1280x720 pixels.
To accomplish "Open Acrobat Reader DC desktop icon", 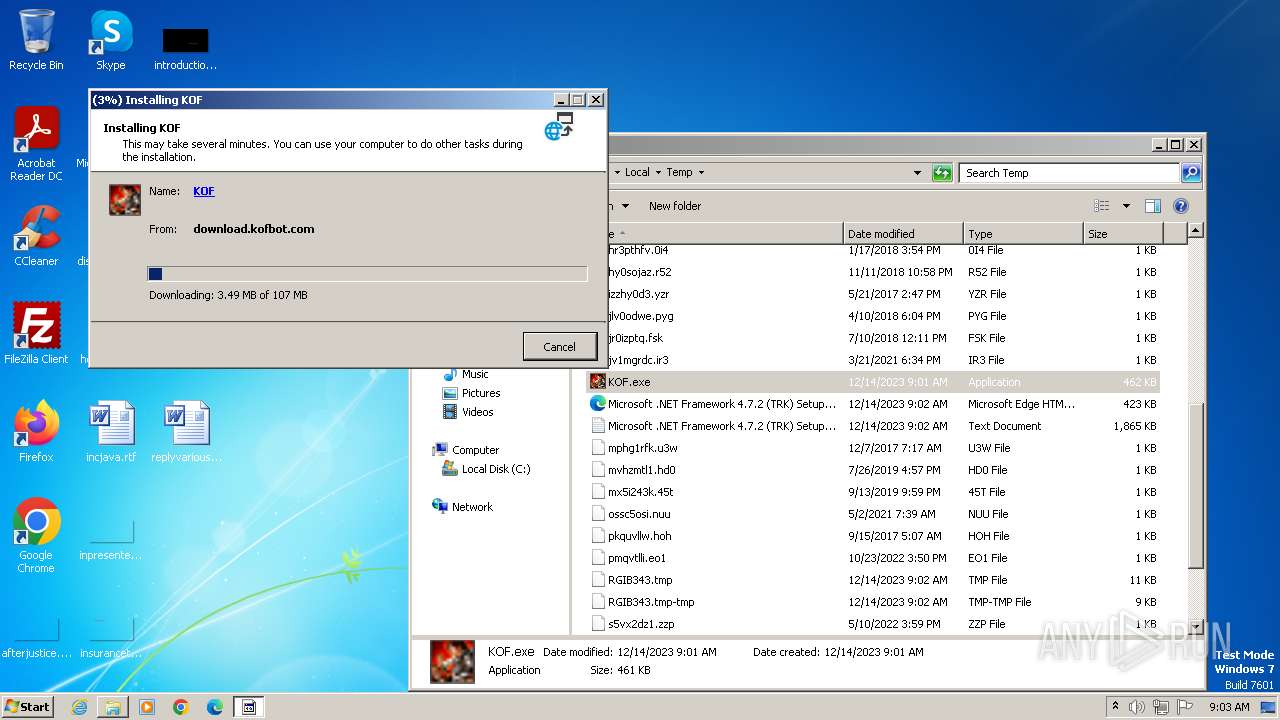I will tap(36, 144).
